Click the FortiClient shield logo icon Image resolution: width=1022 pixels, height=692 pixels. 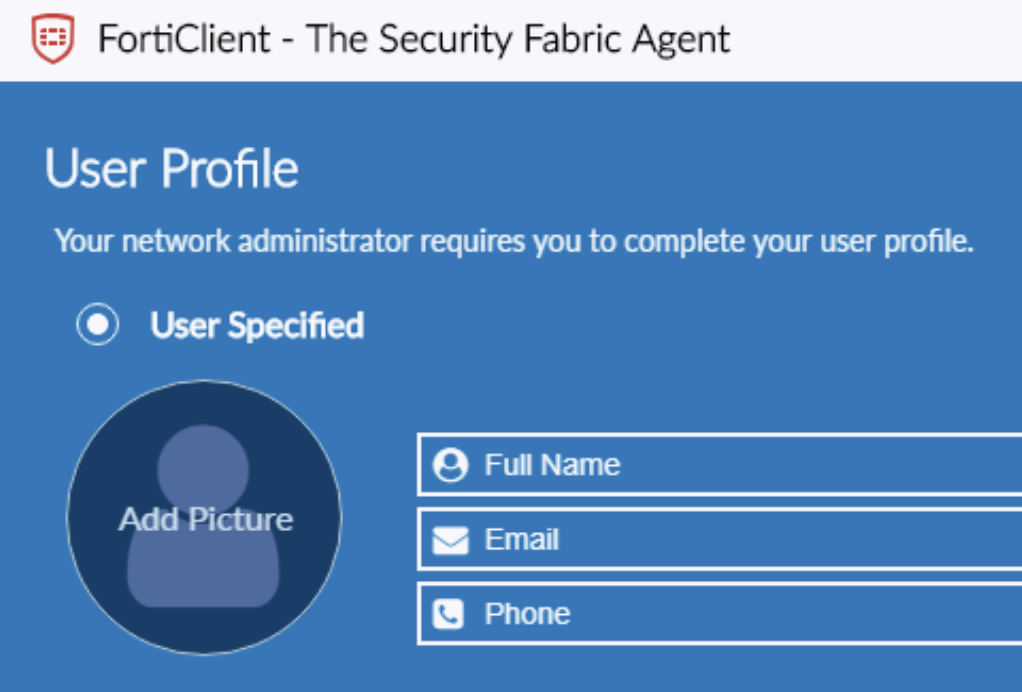(51, 40)
